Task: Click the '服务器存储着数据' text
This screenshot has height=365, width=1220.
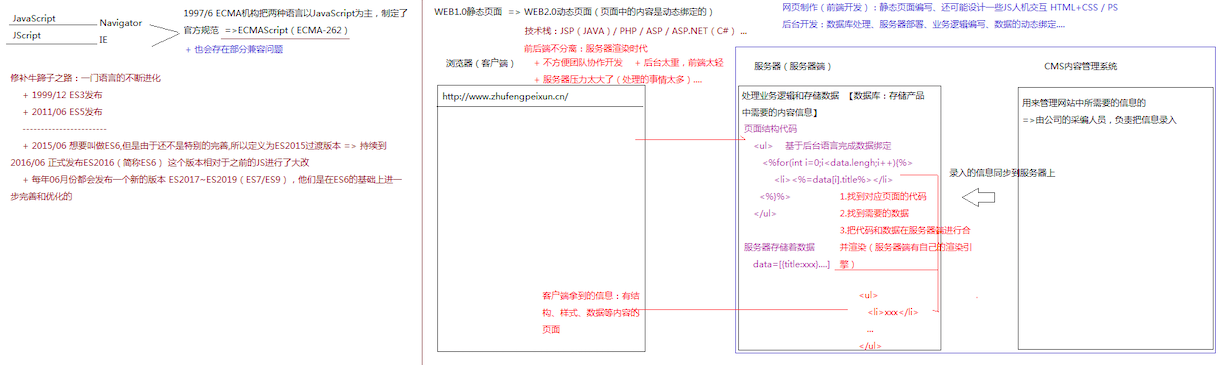Action: [x=779, y=246]
